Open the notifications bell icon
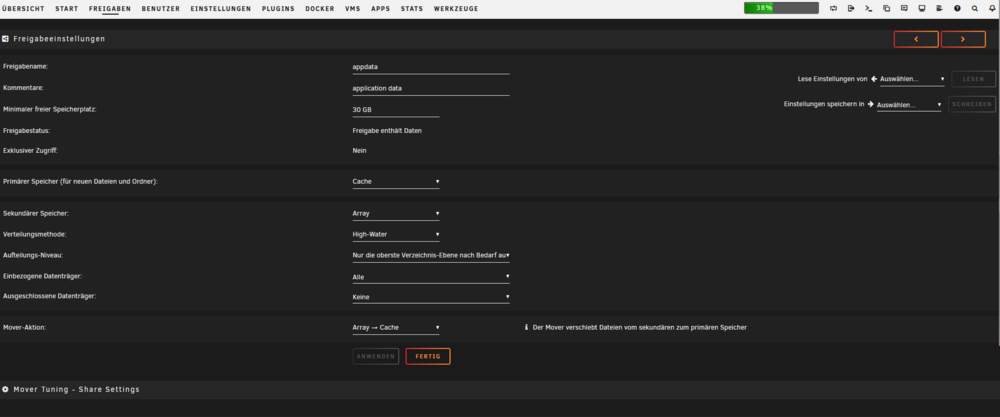The width and height of the screenshot is (1000, 417). [992, 8]
